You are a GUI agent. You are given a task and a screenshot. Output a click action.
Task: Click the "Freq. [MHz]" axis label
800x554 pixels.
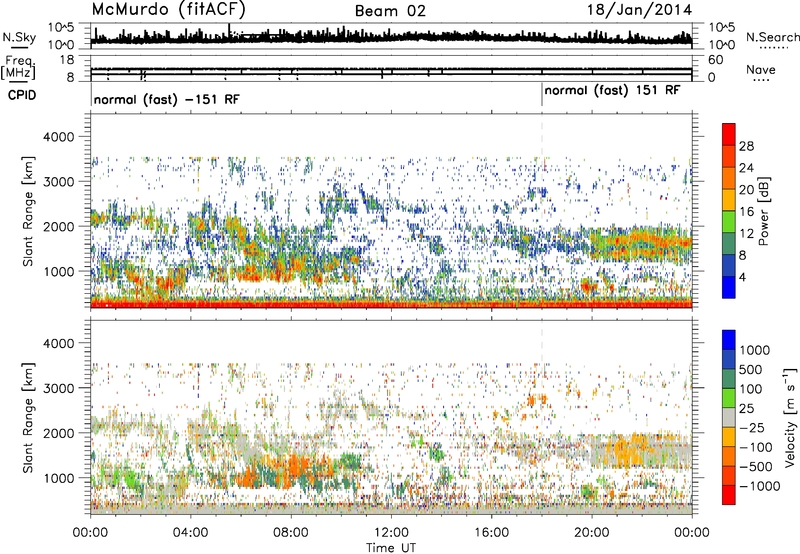click(18, 67)
